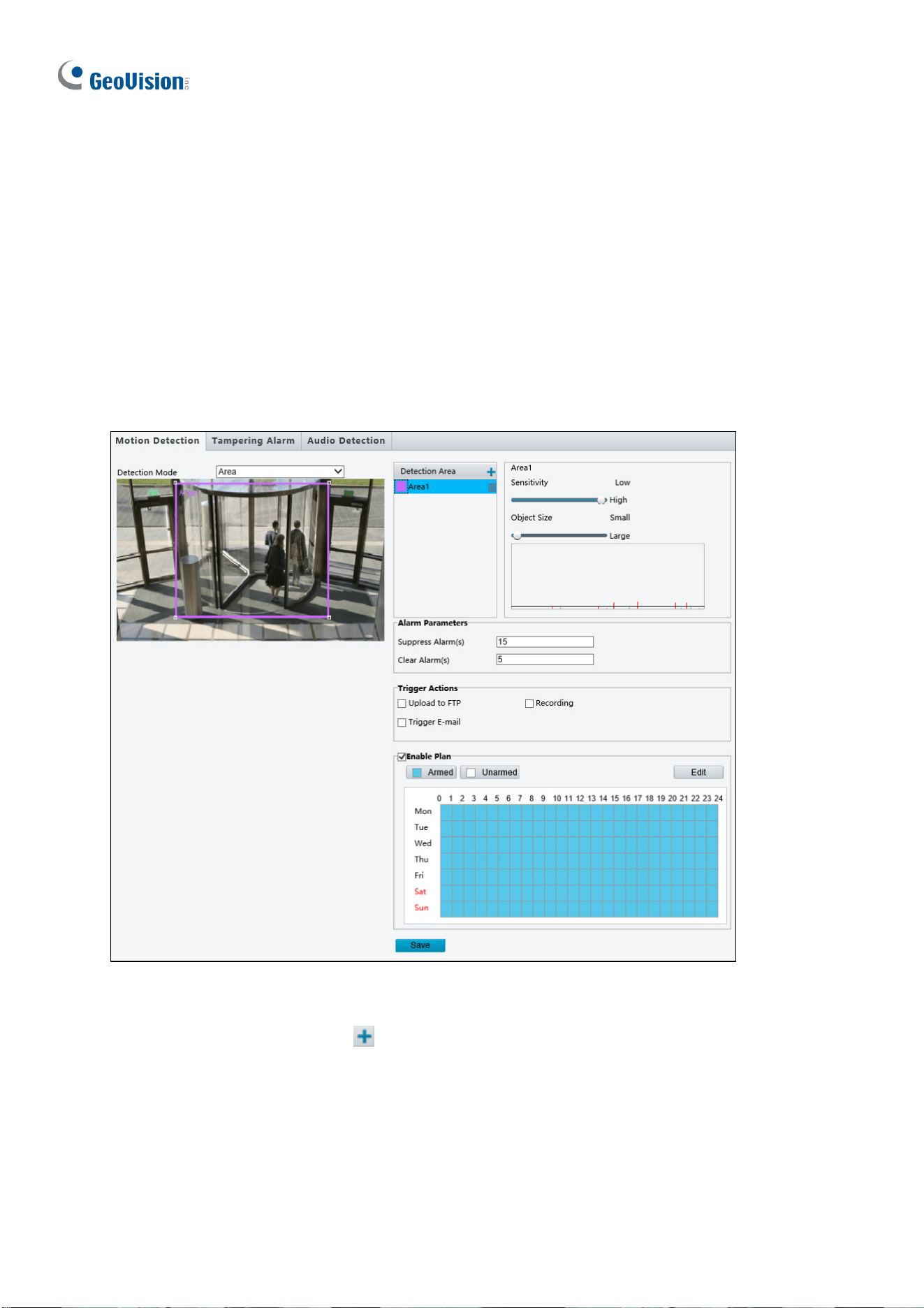Add a new detection area with plus icon
This screenshot has height=1308, width=924.
pos(491,472)
